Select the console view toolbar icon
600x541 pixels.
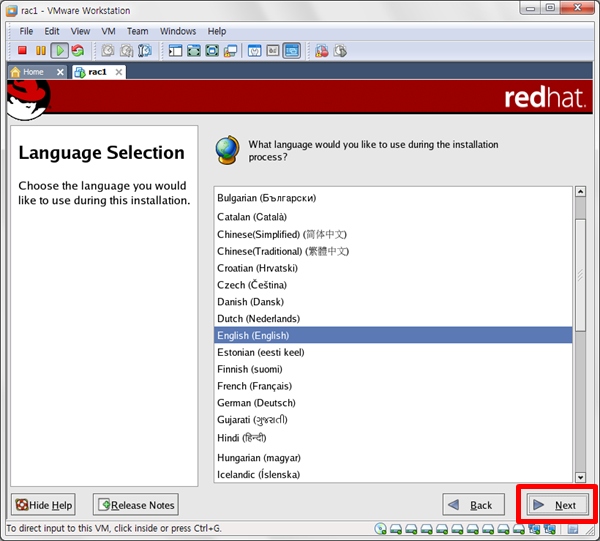[x=292, y=51]
